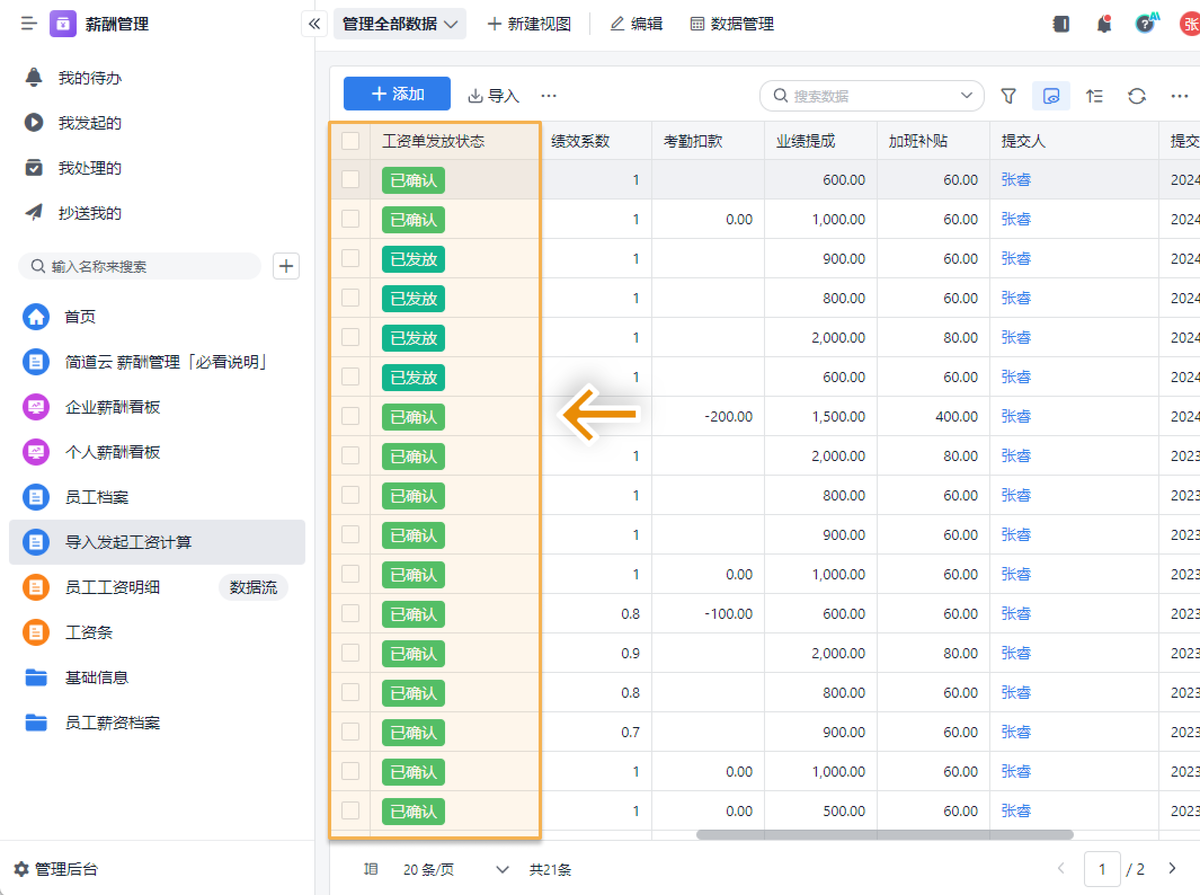Click the blue 添加 button
Image resolution: width=1200 pixels, height=895 pixels.
click(x=397, y=94)
